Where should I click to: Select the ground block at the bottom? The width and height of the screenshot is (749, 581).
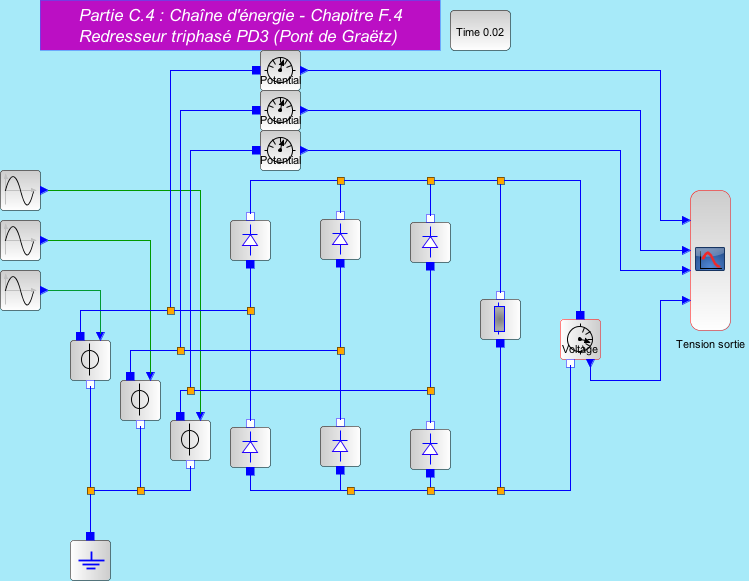click(x=90, y=560)
